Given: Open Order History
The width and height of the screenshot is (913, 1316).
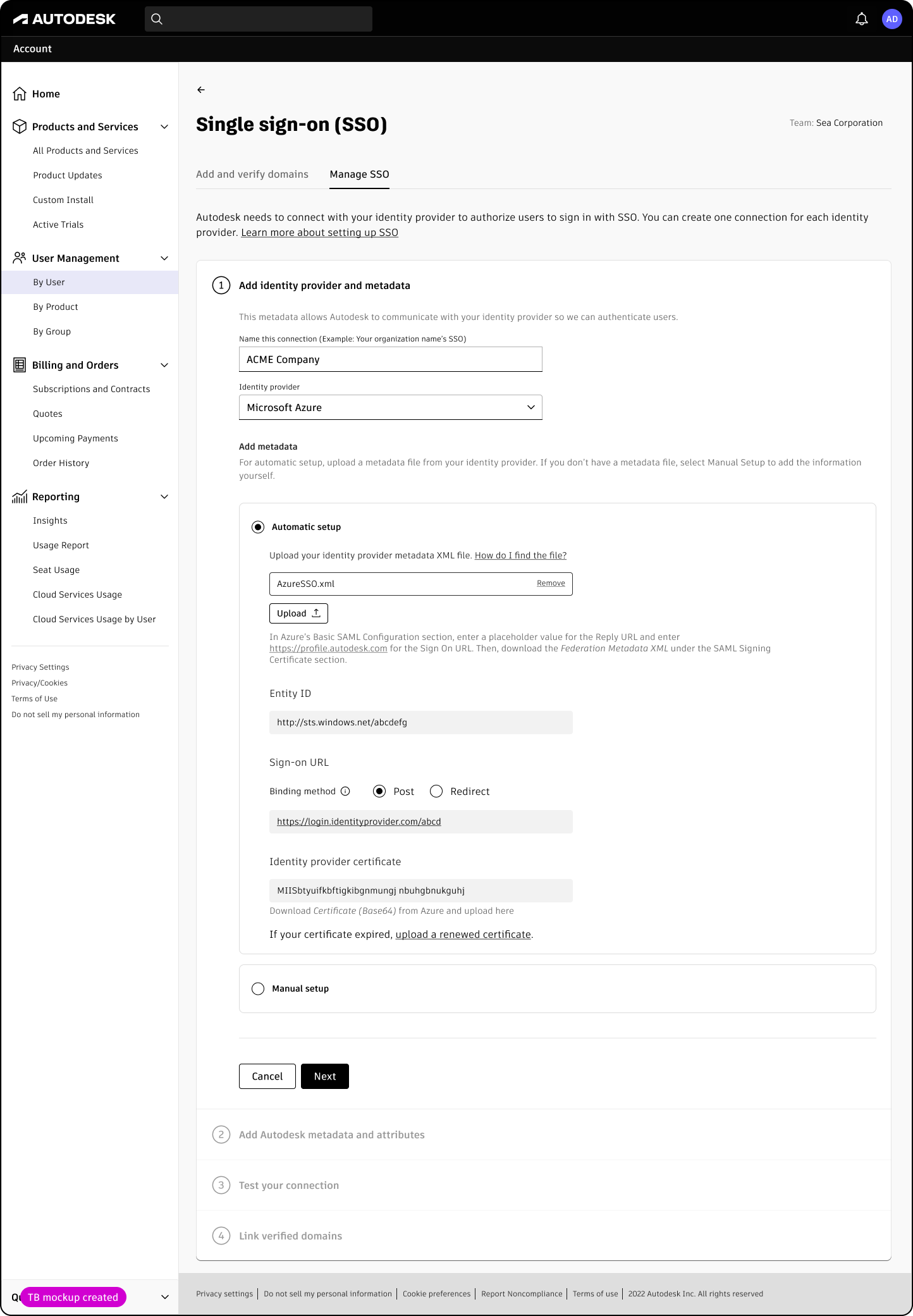Looking at the screenshot, I should click(61, 463).
